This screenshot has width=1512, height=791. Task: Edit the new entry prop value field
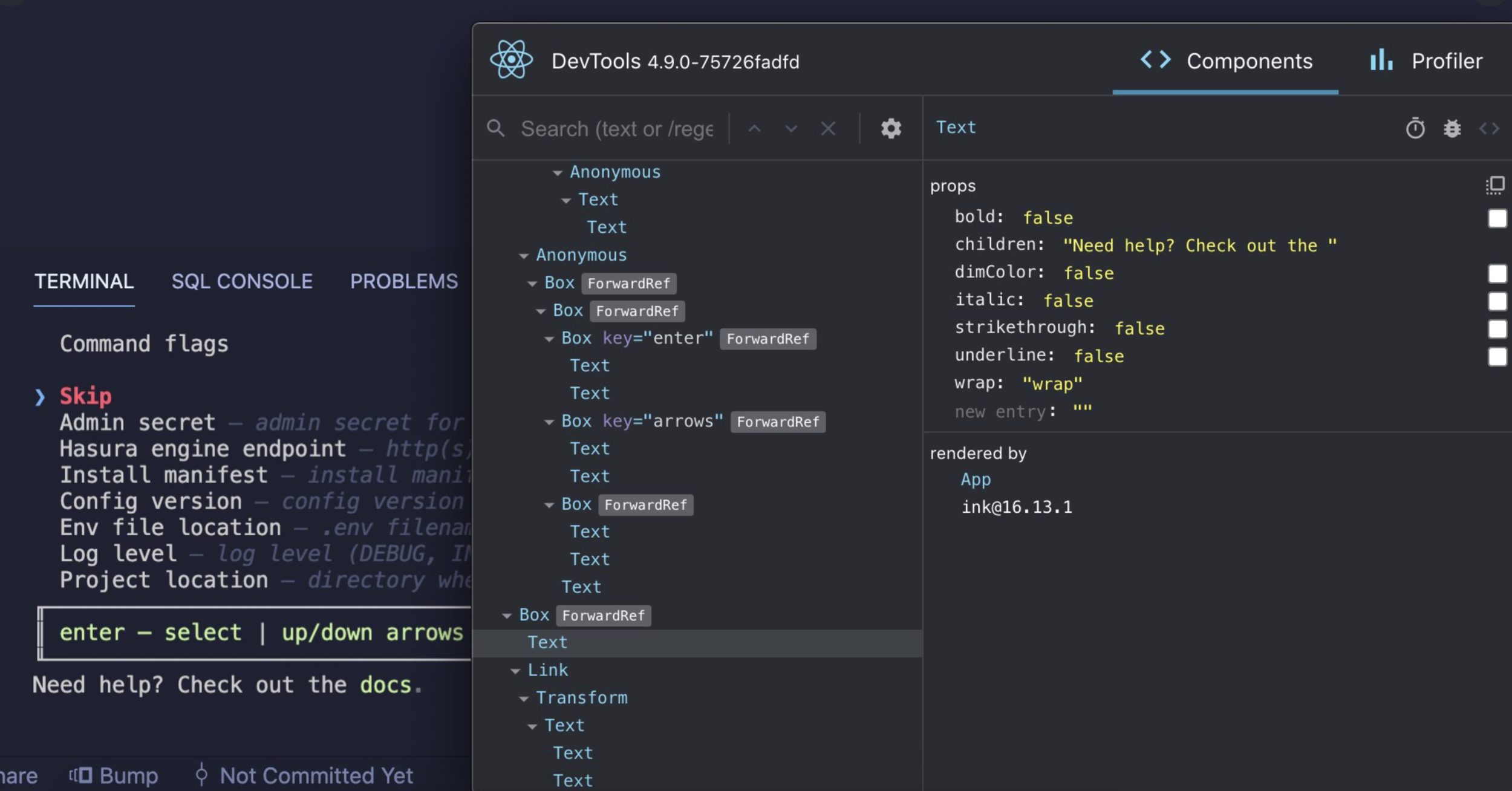(x=1083, y=412)
